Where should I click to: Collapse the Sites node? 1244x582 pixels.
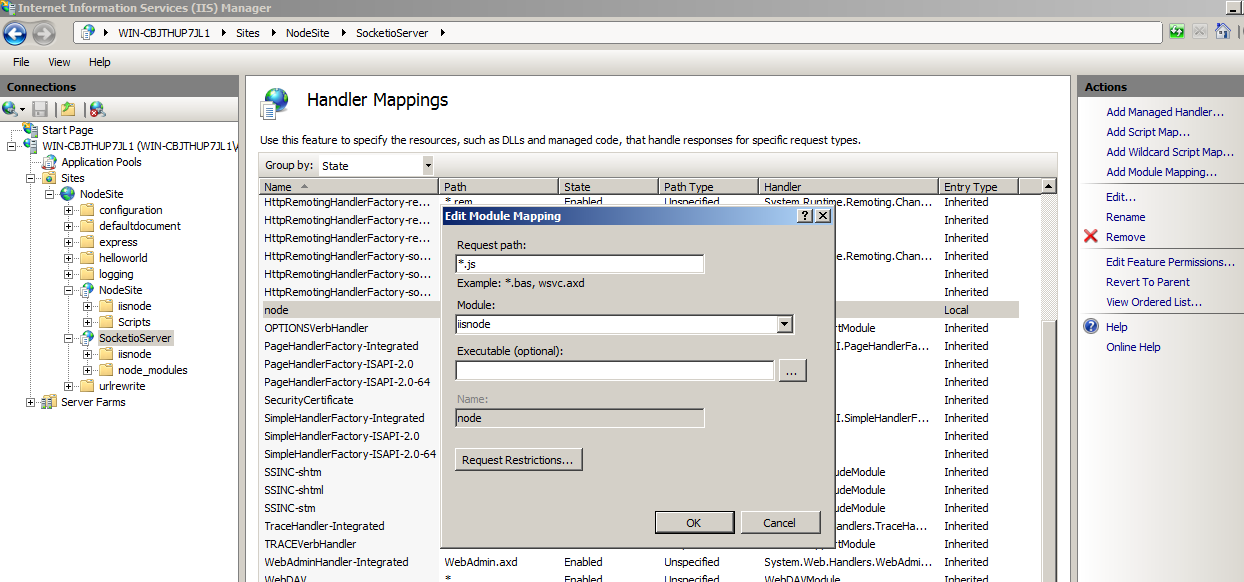30,178
